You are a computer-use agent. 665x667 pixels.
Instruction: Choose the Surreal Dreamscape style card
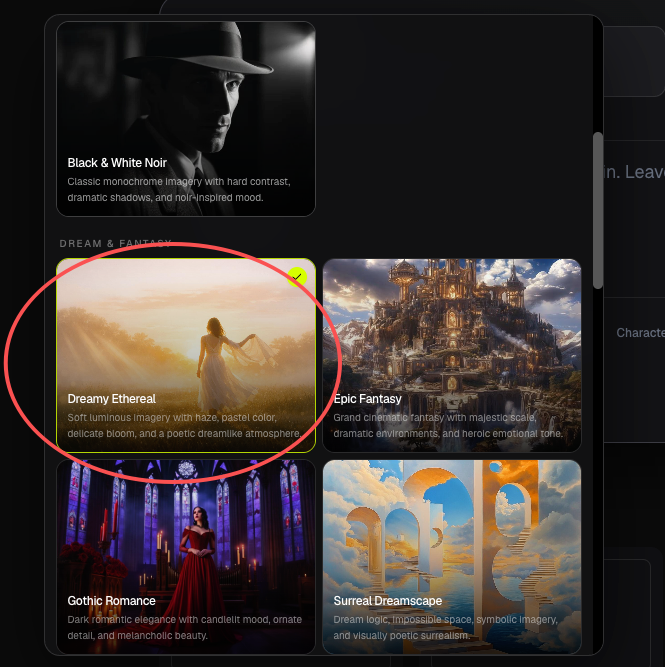point(452,556)
